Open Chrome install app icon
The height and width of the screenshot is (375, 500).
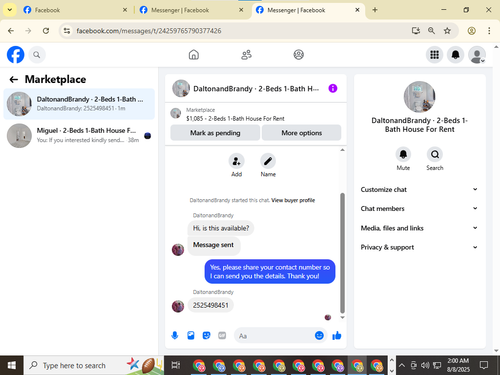pos(415,31)
